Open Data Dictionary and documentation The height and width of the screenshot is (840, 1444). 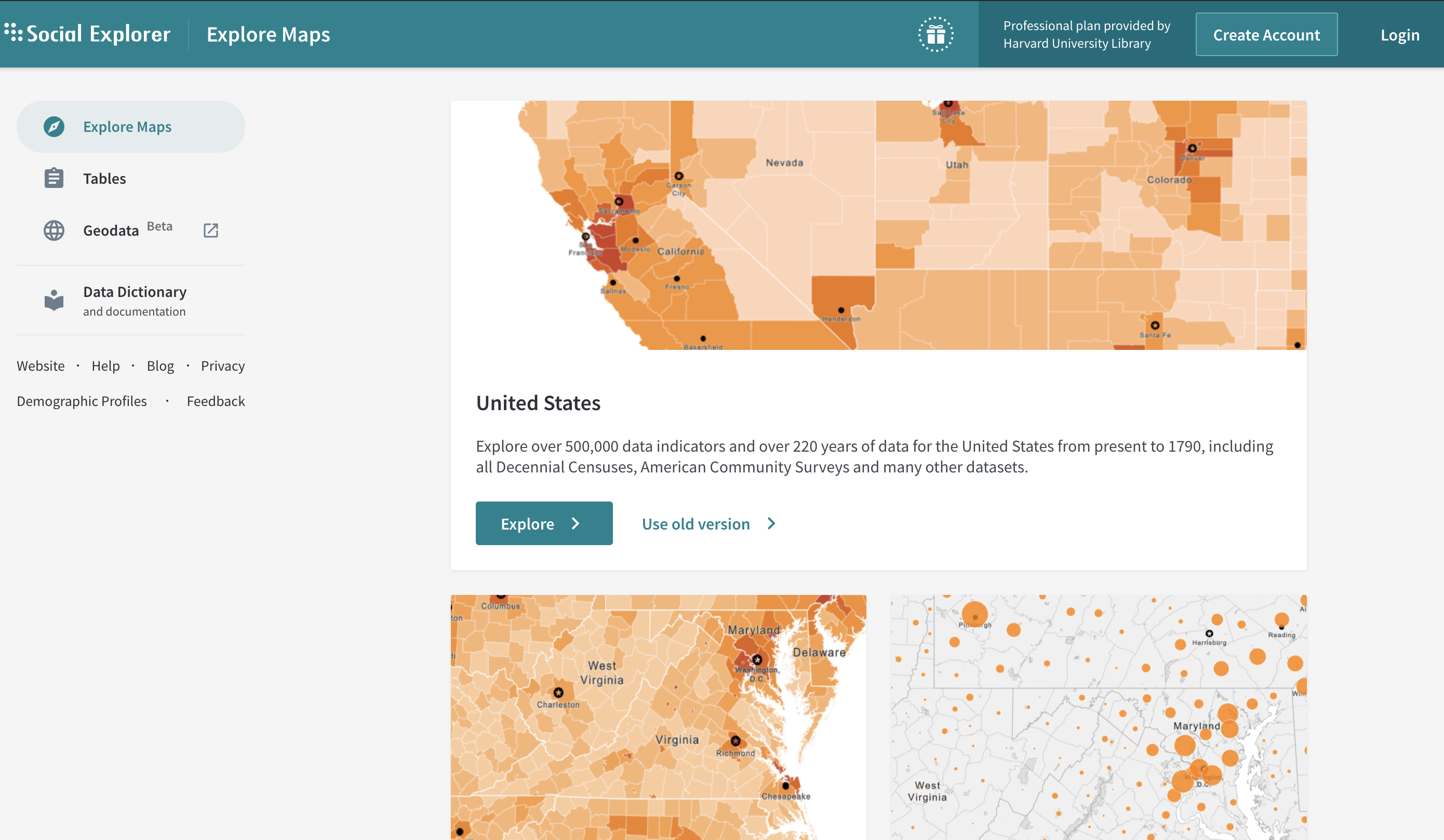tap(135, 300)
